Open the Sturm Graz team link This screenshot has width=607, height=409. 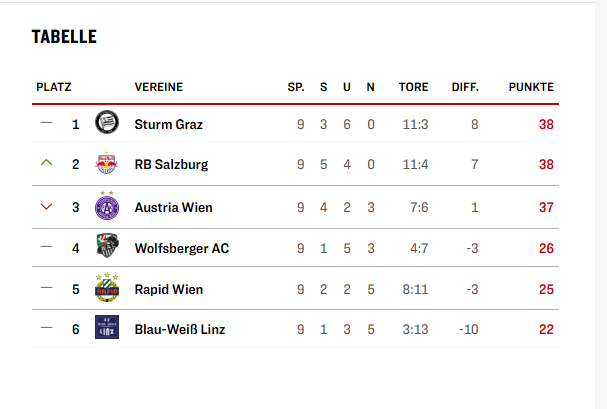(168, 125)
